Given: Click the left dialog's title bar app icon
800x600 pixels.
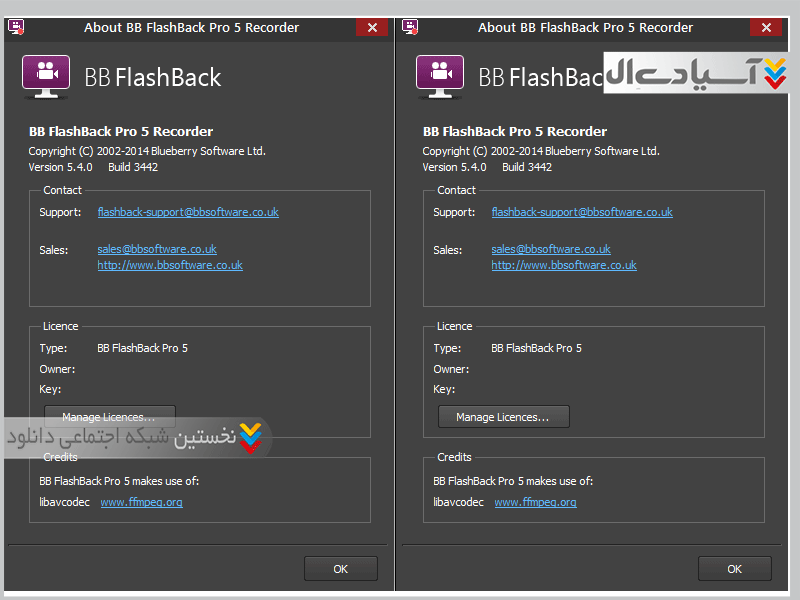Looking at the screenshot, I should click(x=15, y=27).
